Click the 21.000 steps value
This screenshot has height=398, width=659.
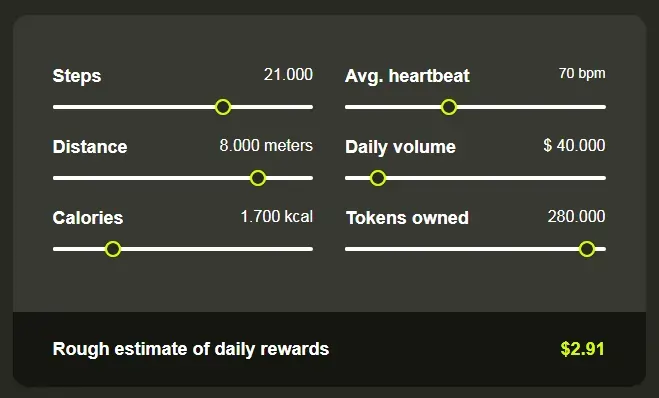tap(288, 75)
